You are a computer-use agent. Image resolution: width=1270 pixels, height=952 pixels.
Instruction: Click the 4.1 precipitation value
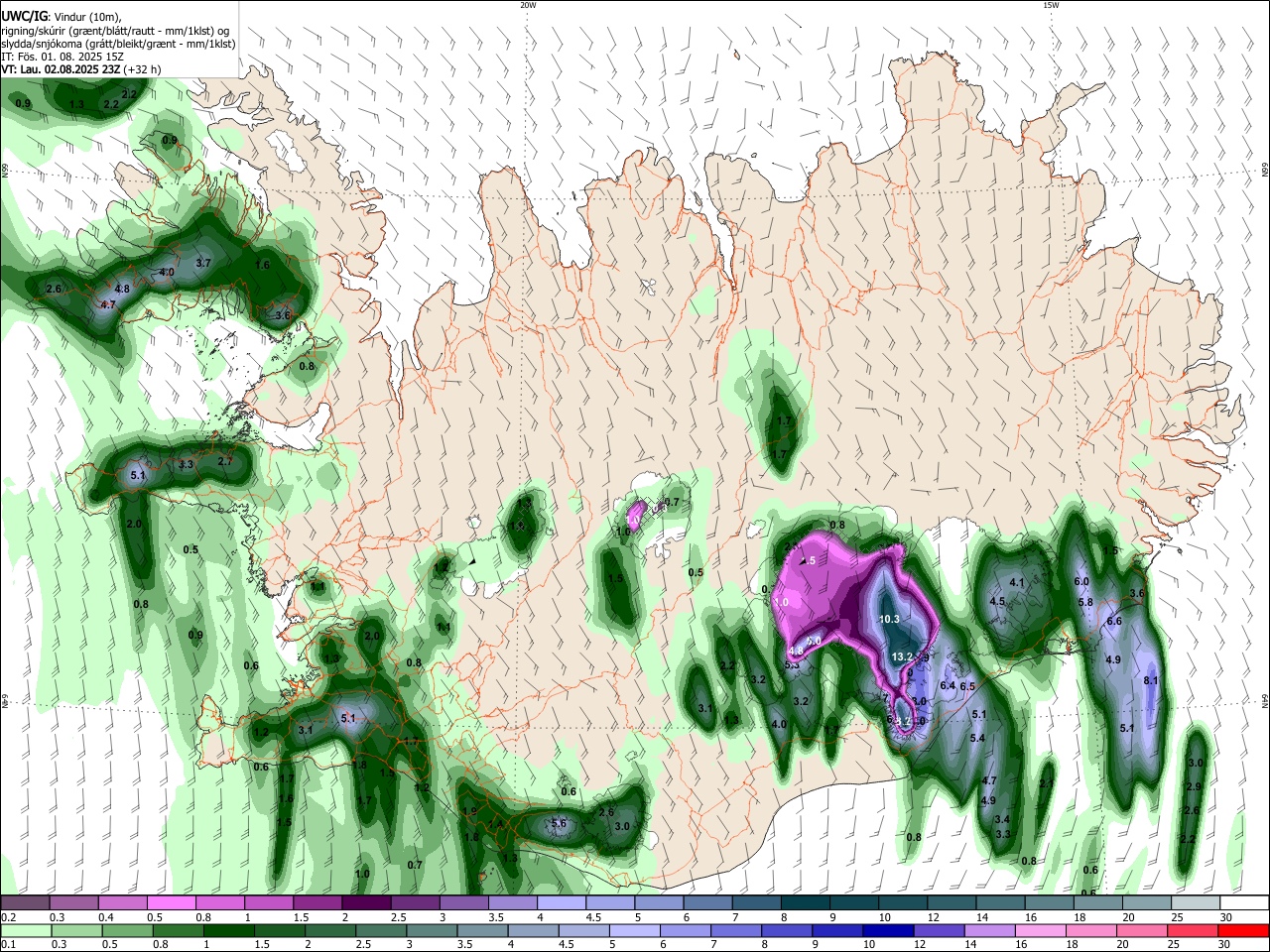[x=1017, y=582]
